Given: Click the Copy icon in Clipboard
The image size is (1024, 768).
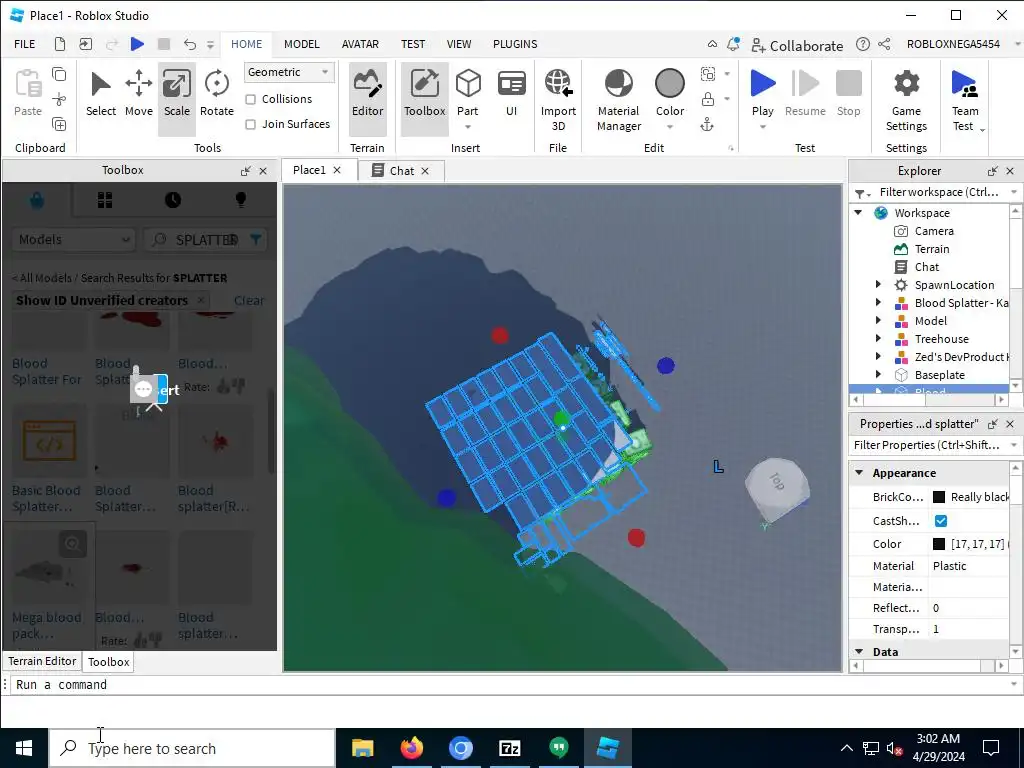Looking at the screenshot, I should click(59, 74).
